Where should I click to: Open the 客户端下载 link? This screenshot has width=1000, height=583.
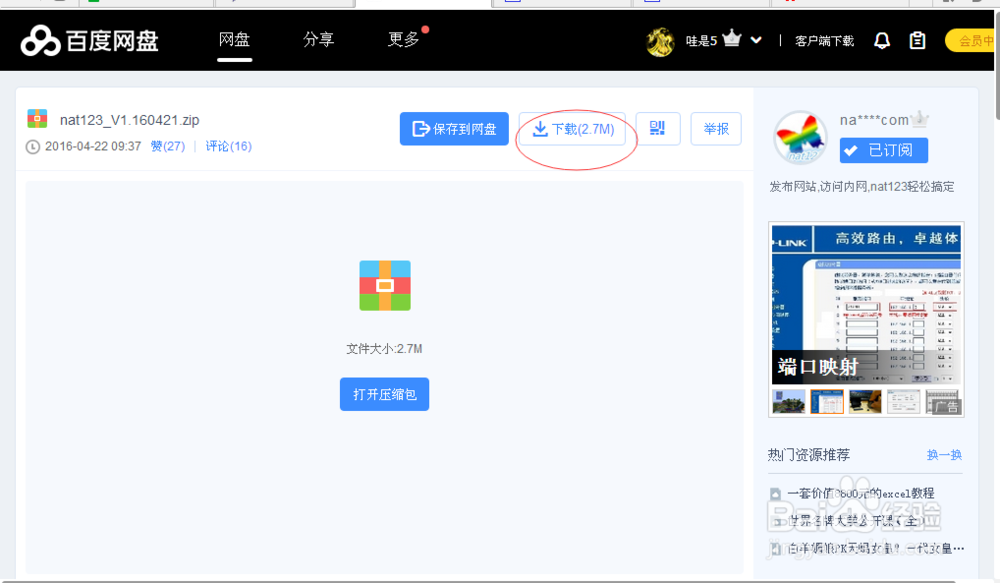pos(824,41)
